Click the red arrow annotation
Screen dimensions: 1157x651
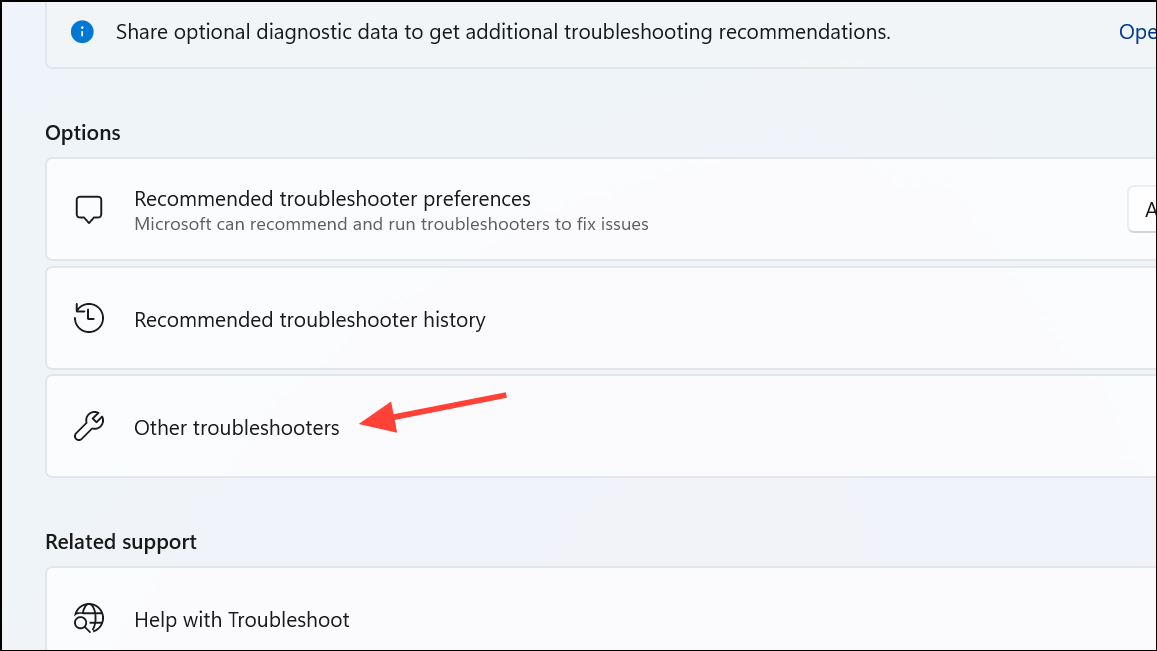coord(433,413)
